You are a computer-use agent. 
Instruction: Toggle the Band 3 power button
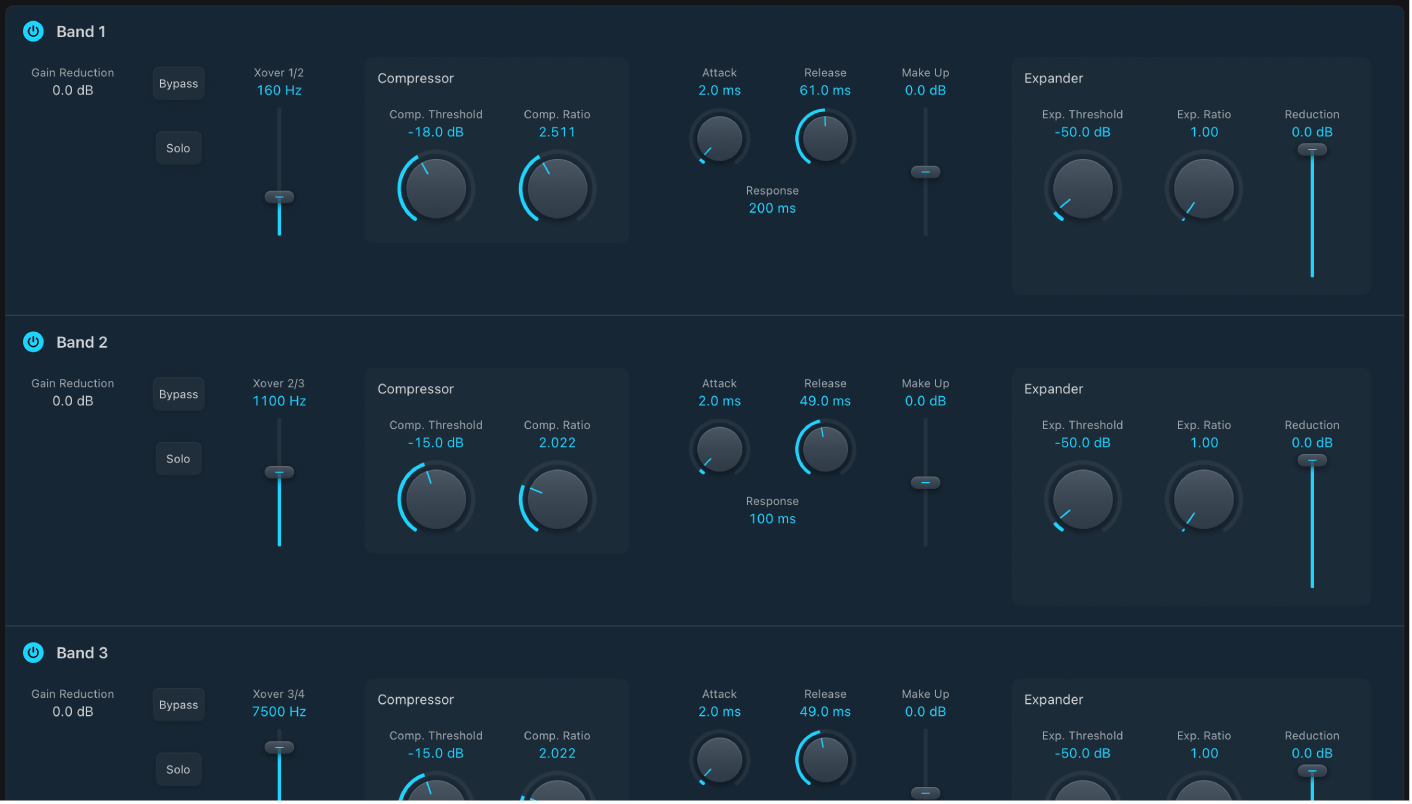pyautogui.click(x=32, y=652)
